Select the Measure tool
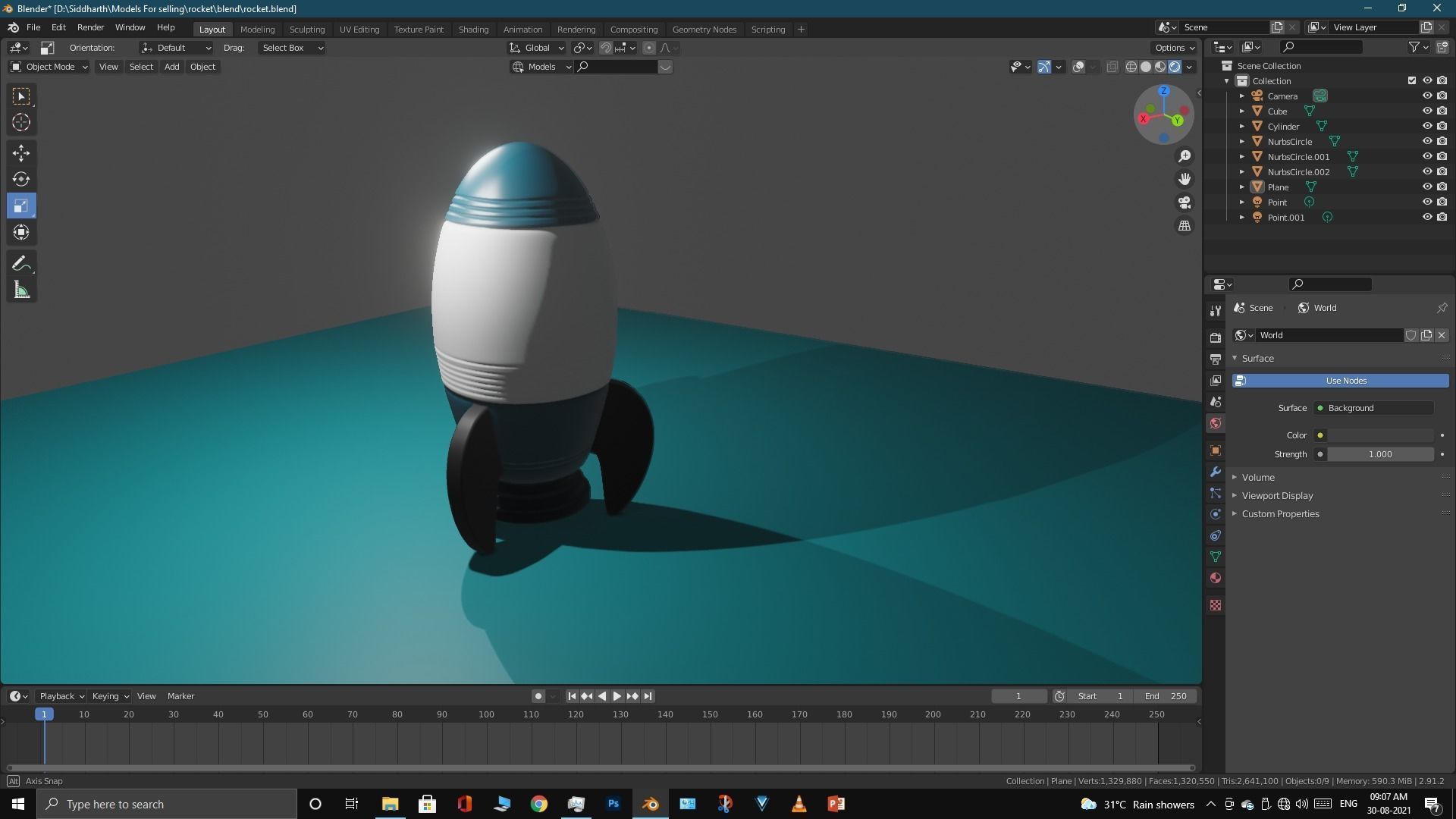Screen dimensions: 1456x819 21,290
